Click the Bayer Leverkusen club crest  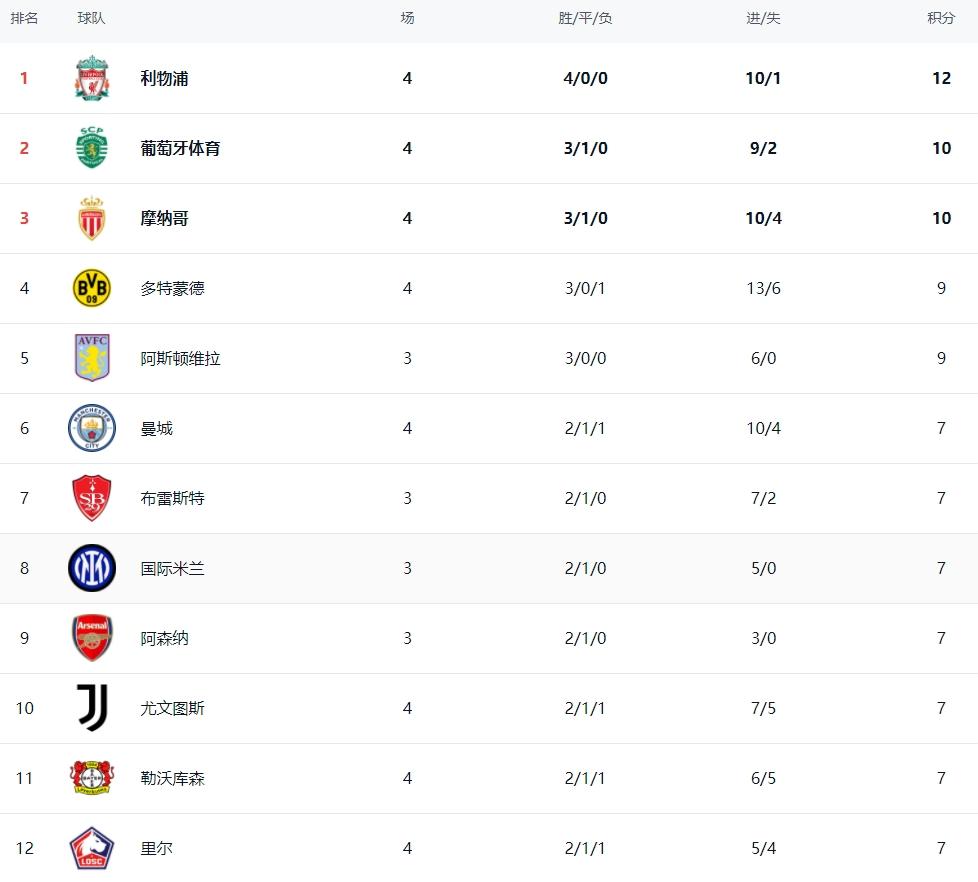tap(92, 778)
